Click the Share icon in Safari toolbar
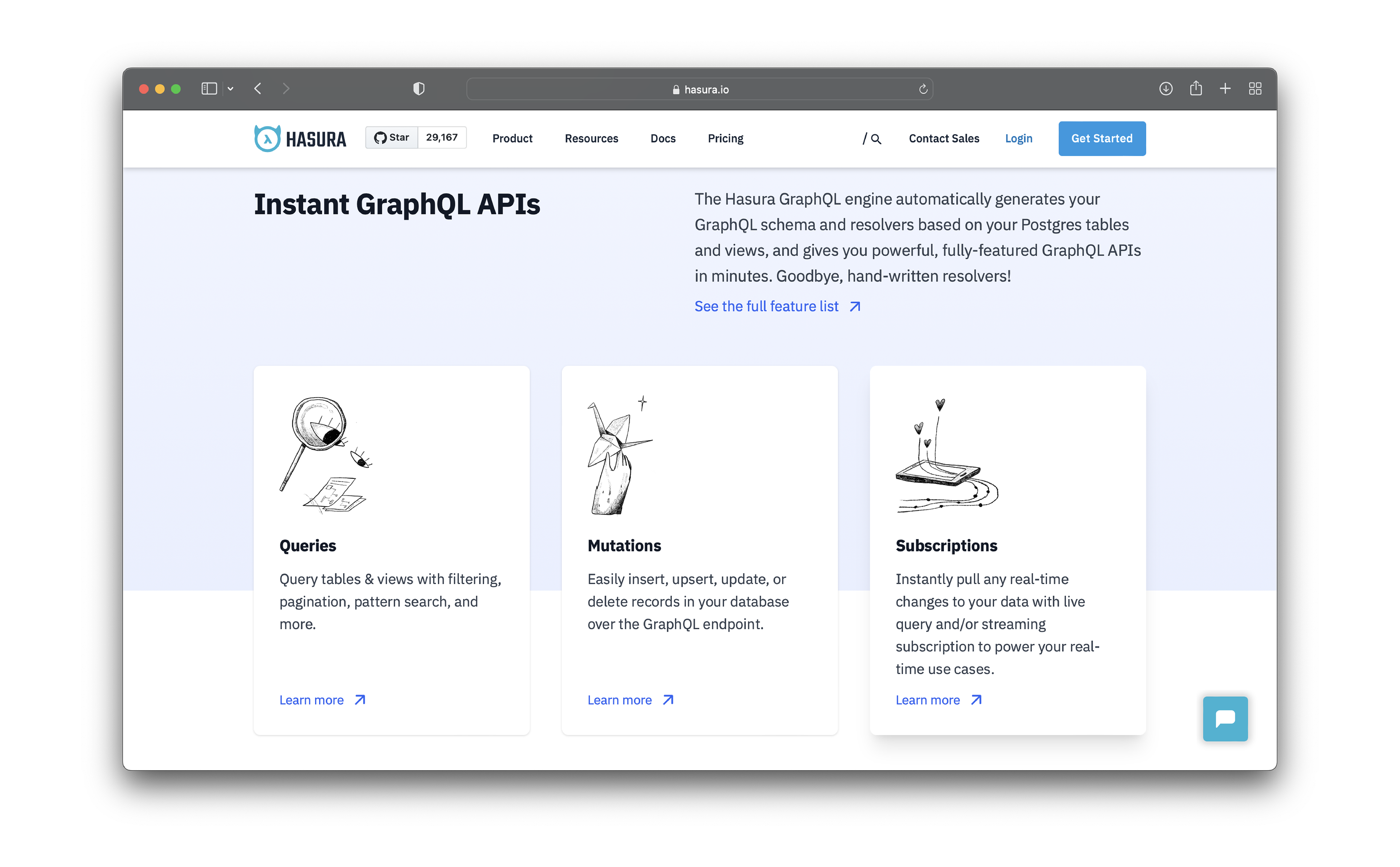 pyautogui.click(x=1195, y=89)
